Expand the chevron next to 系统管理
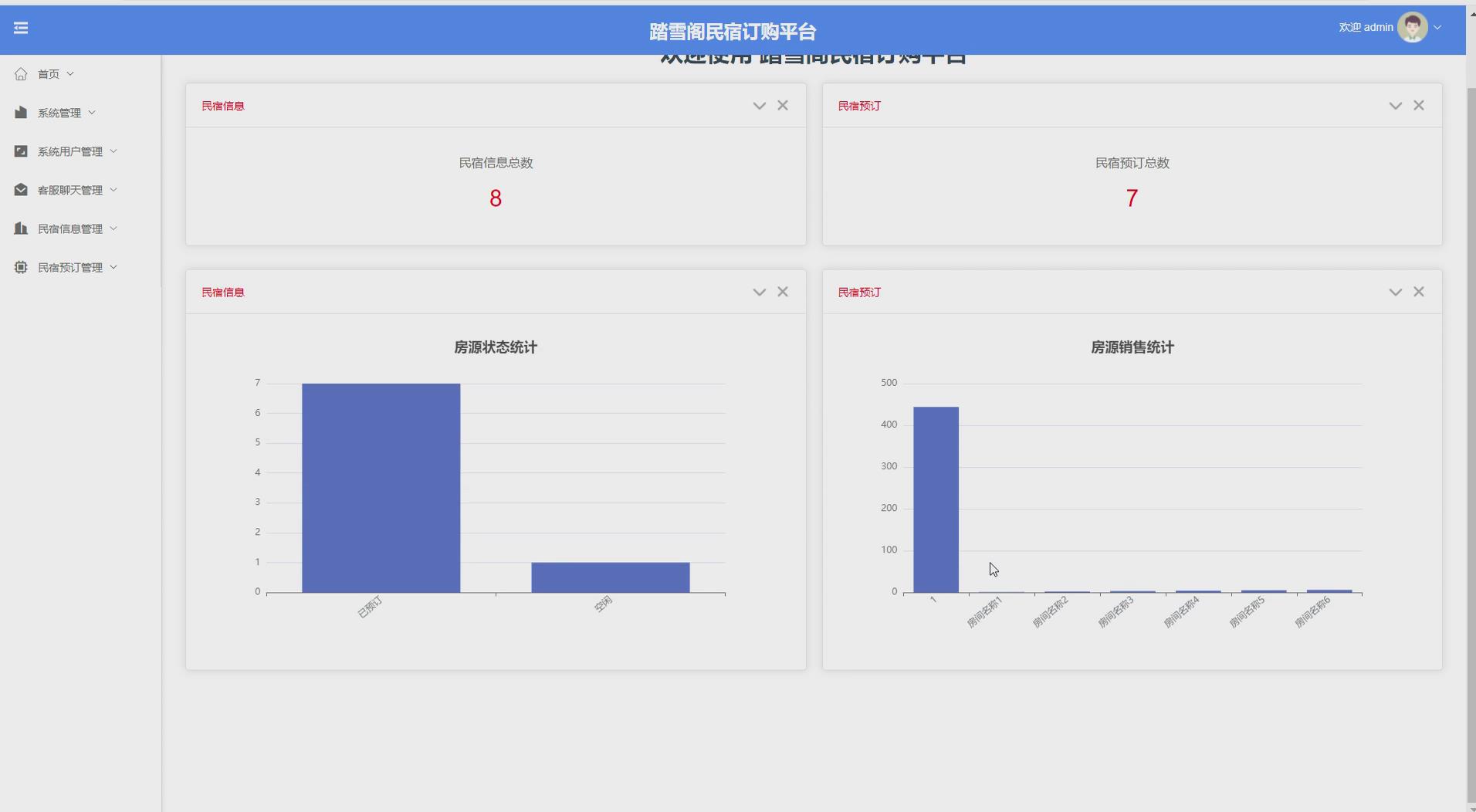1476x812 pixels. [92, 113]
